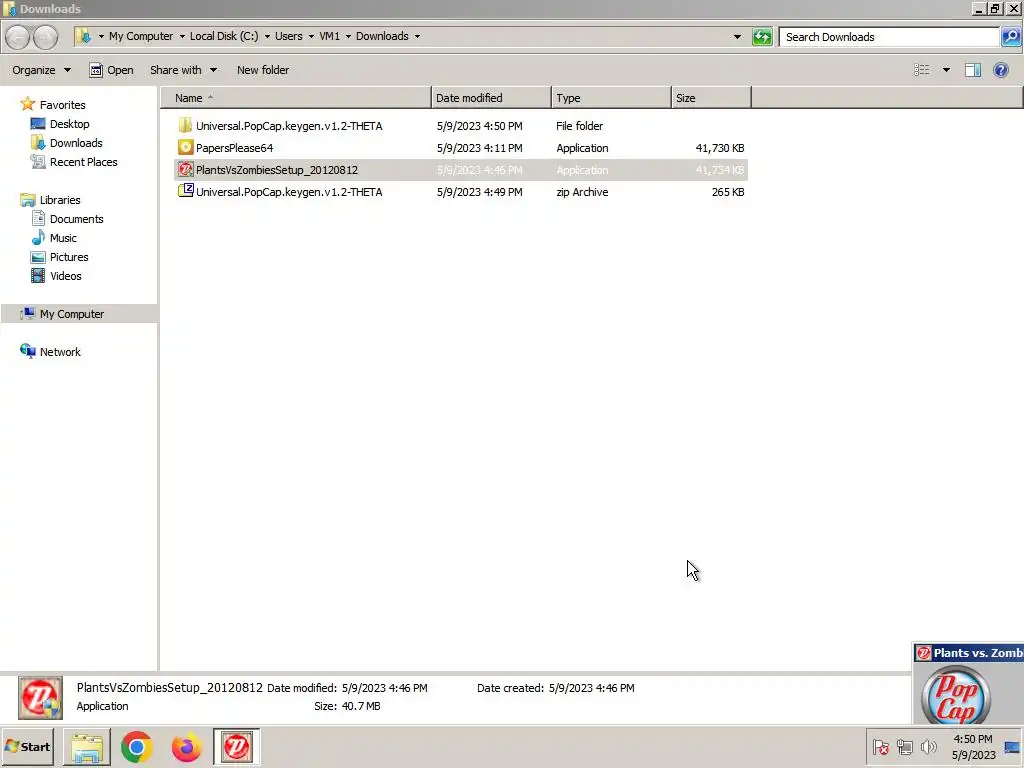
Task: Click the File folder type cell
Action: (x=579, y=126)
